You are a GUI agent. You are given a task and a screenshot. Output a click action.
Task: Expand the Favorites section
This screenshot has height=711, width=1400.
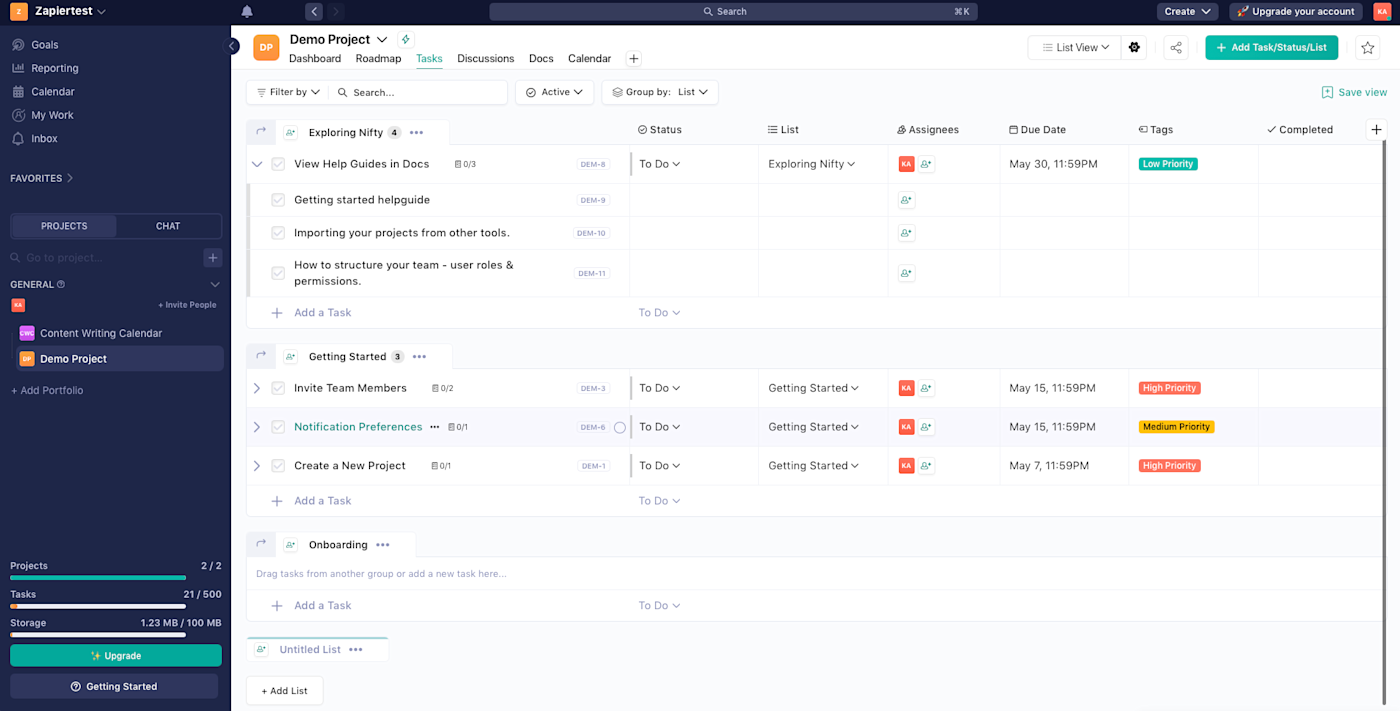coord(42,179)
